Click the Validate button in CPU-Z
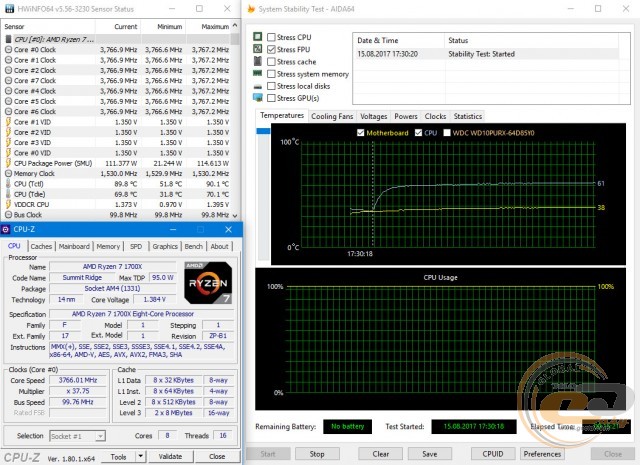The image size is (640, 465). (x=170, y=456)
